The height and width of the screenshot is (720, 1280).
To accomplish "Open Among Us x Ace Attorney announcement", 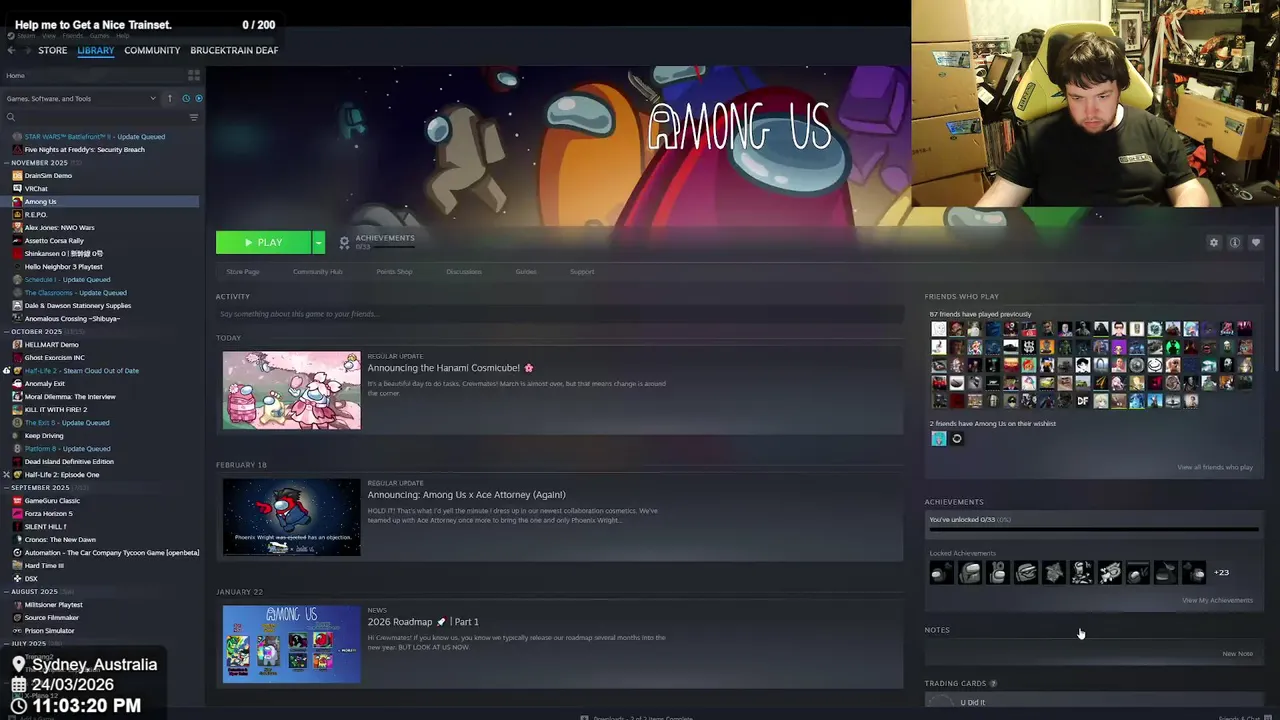I will point(466,494).
